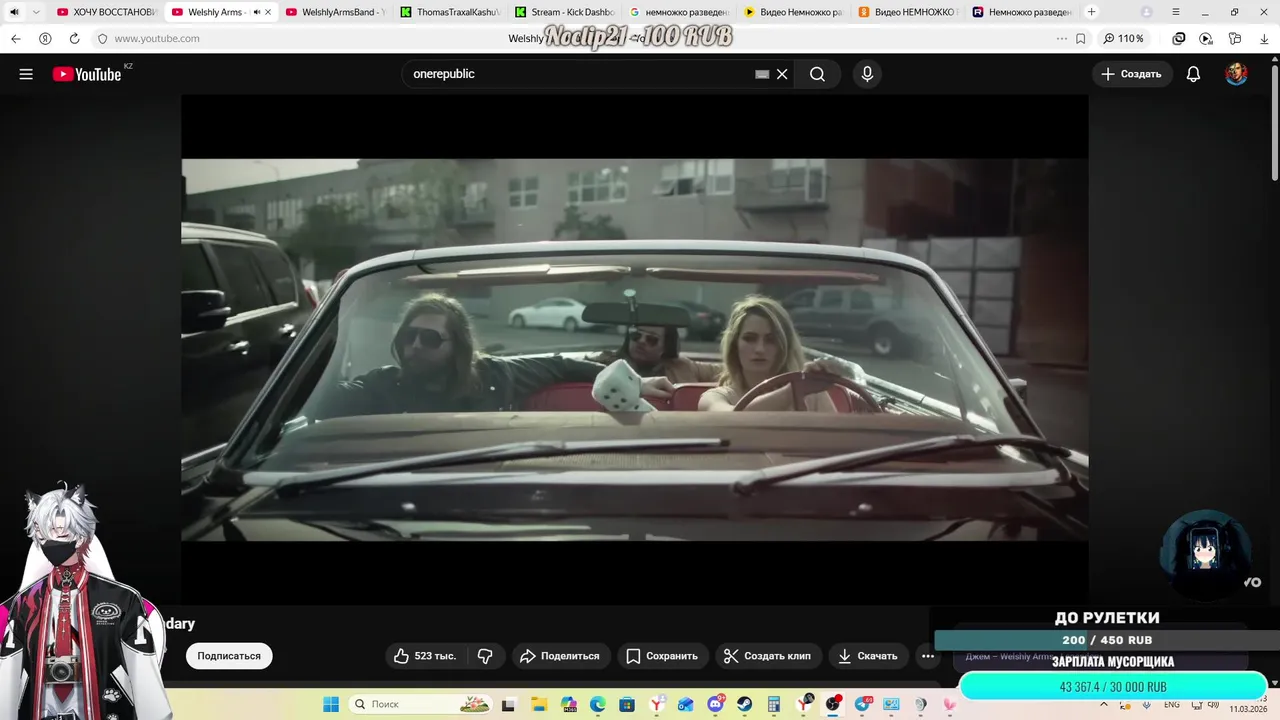
Task: Open a new browser tab with plus
Action: click(1091, 12)
